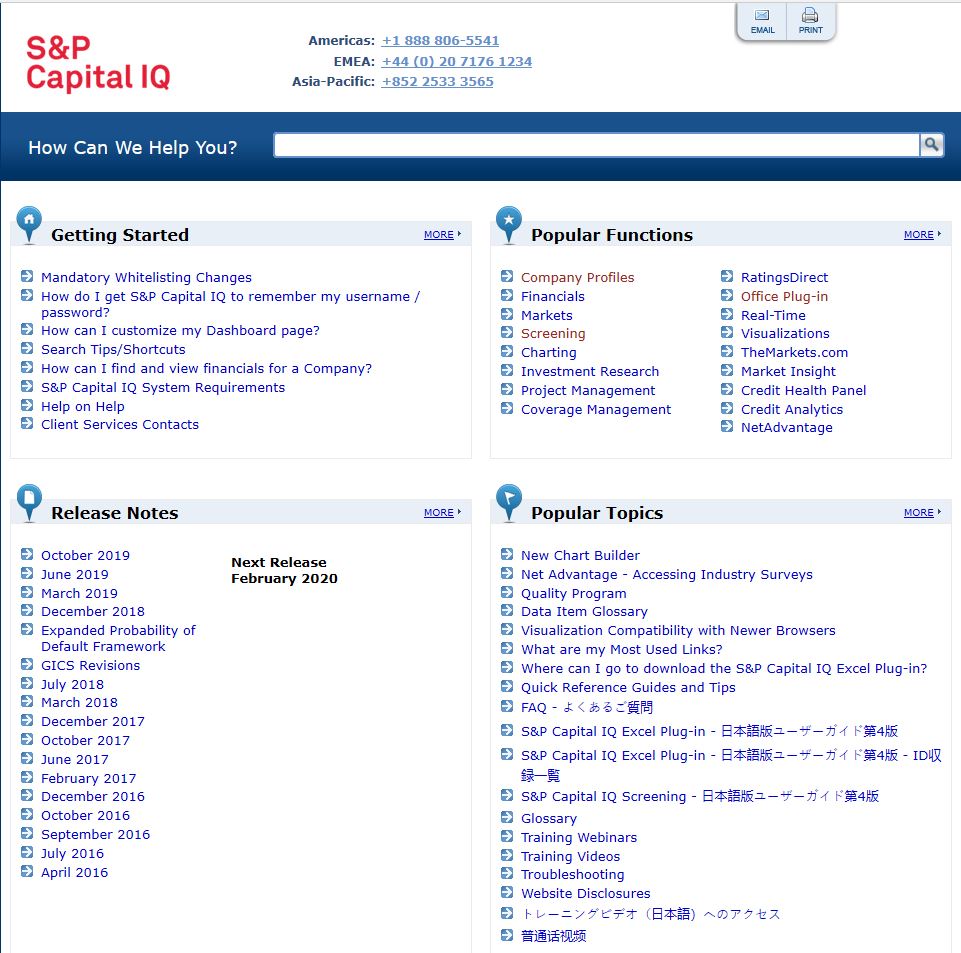This screenshot has width=961, height=953.
Task: Open Mandatory Whitelisting Changes article
Action: (x=146, y=278)
